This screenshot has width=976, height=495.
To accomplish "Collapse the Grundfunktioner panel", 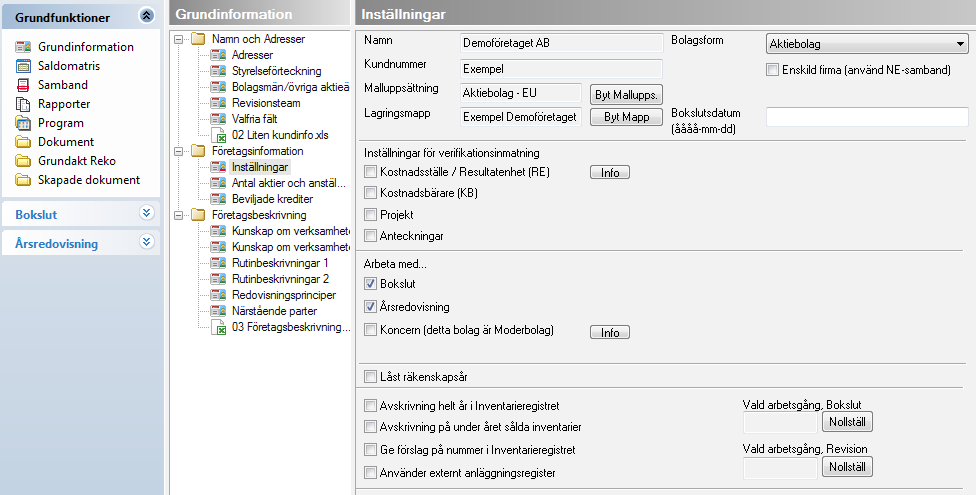I will 146,16.
